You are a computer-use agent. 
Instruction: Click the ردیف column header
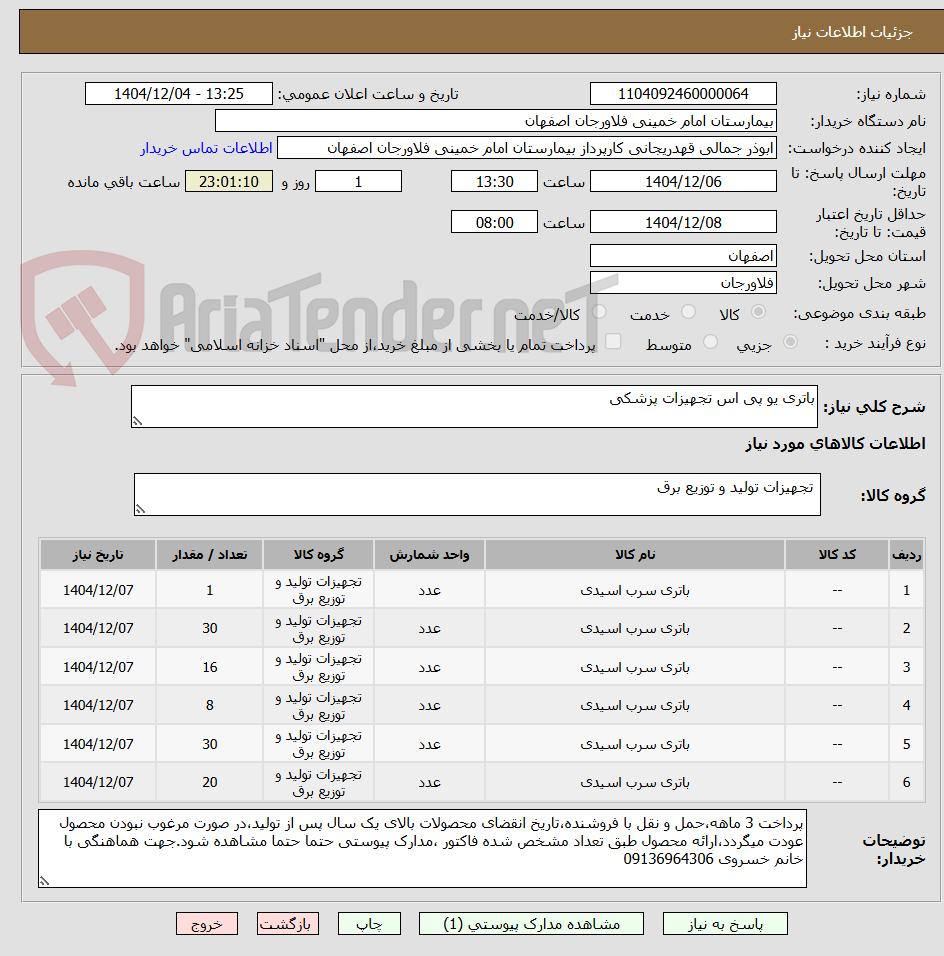[906, 554]
